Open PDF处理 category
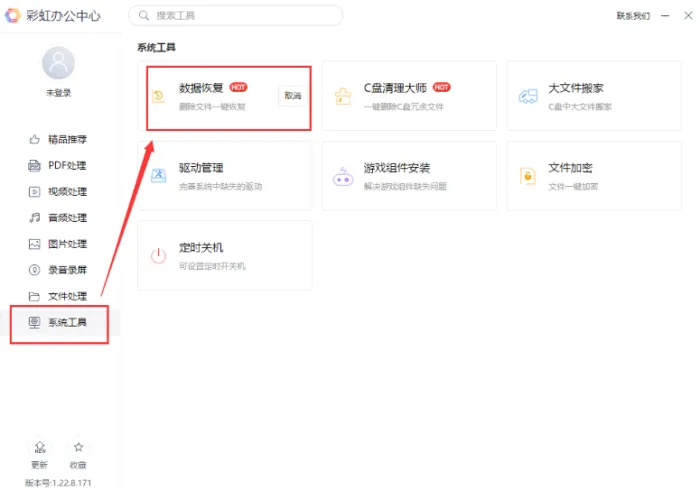This screenshot has width=700, height=490. point(58,166)
